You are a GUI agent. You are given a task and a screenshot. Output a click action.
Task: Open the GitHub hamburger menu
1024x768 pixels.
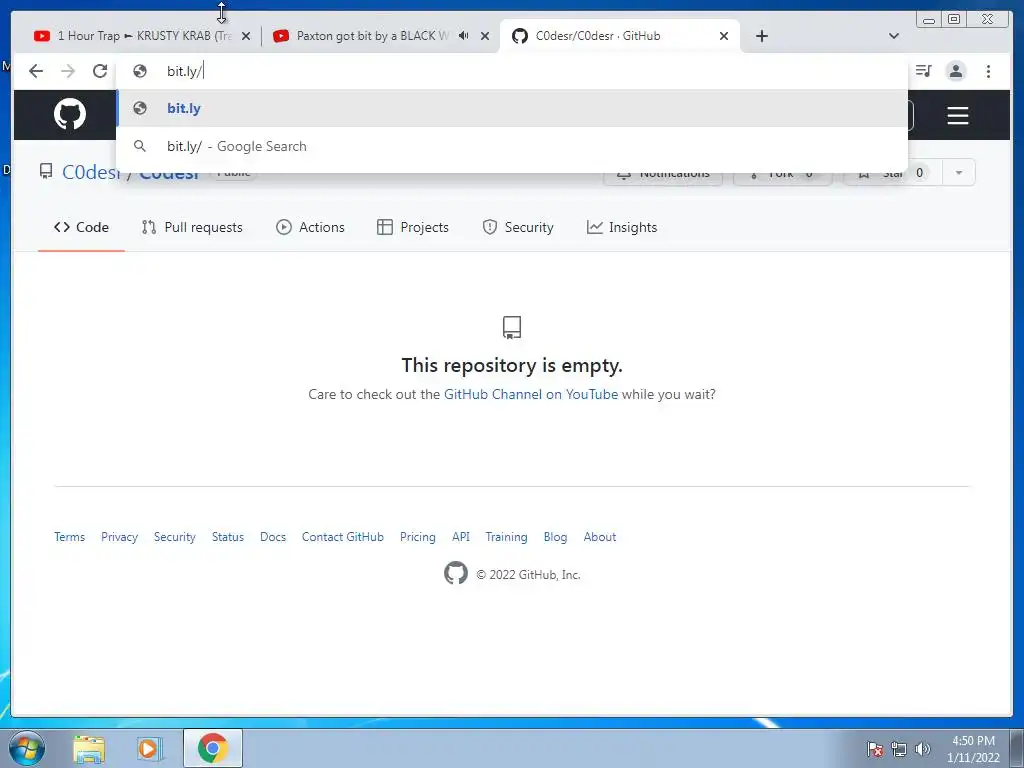957,116
